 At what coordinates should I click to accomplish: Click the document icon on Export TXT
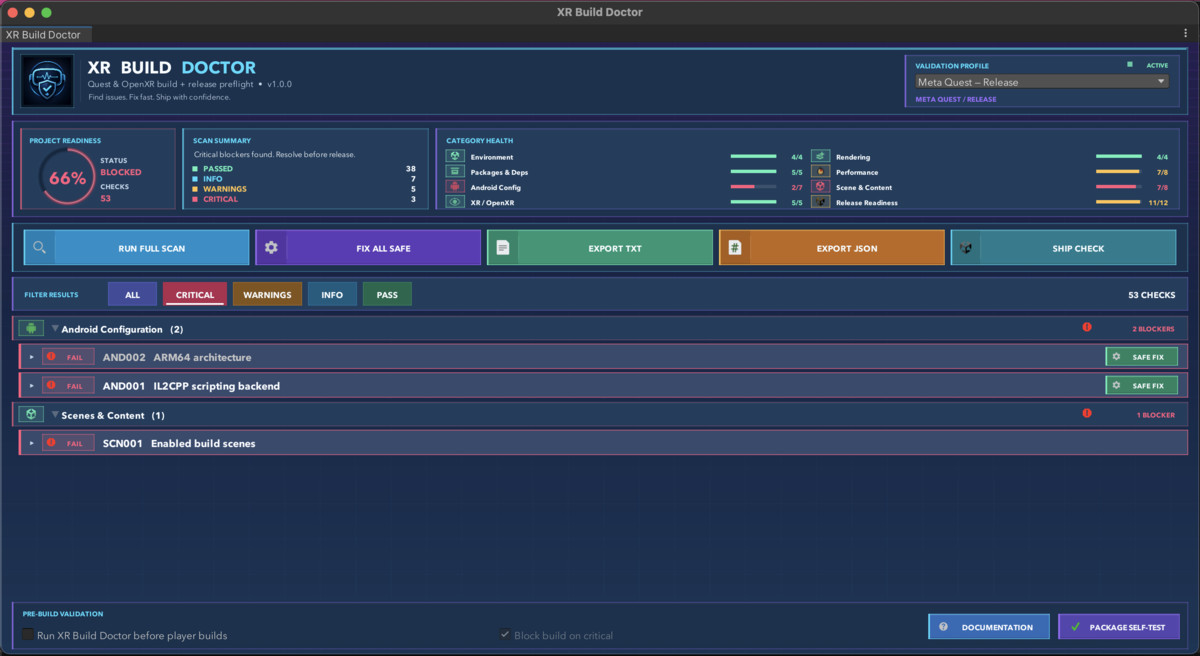pyautogui.click(x=503, y=247)
